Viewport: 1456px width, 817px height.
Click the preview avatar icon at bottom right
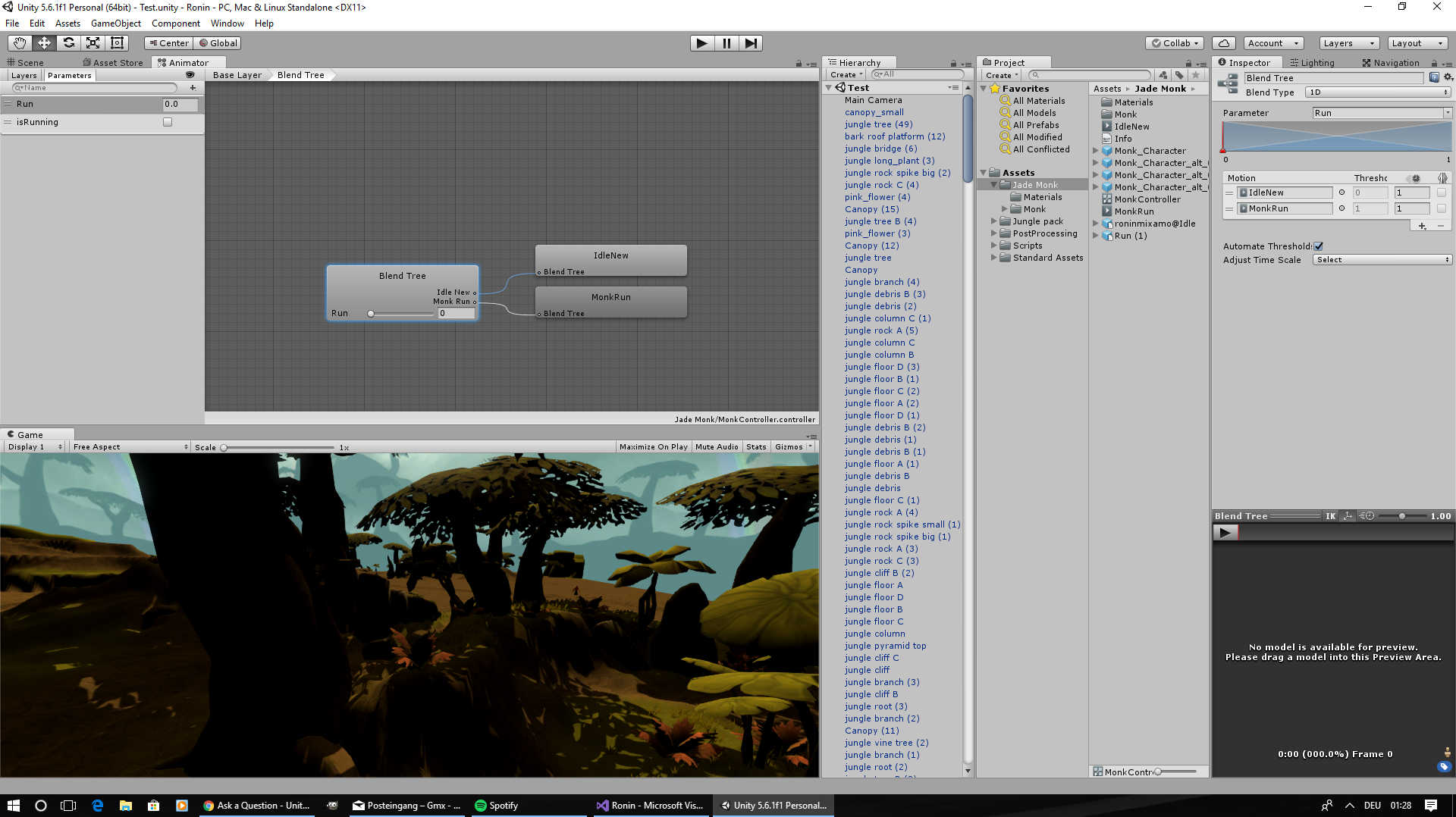1447,753
